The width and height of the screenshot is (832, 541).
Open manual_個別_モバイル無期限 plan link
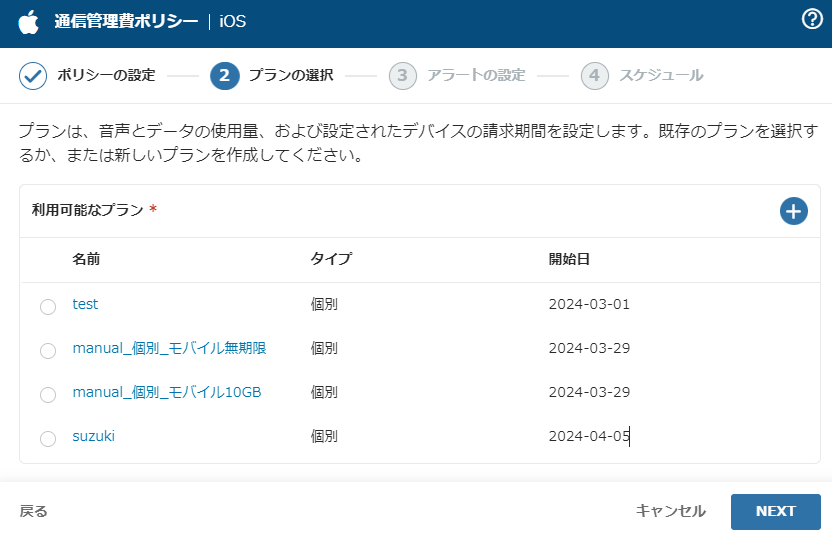click(169, 348)
